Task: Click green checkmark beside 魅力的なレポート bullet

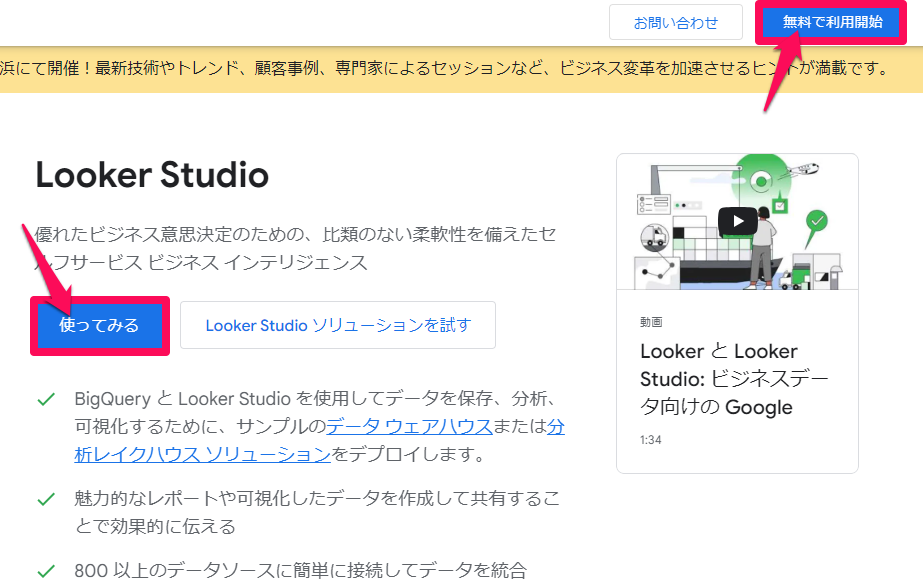Action: pos(46,500)
